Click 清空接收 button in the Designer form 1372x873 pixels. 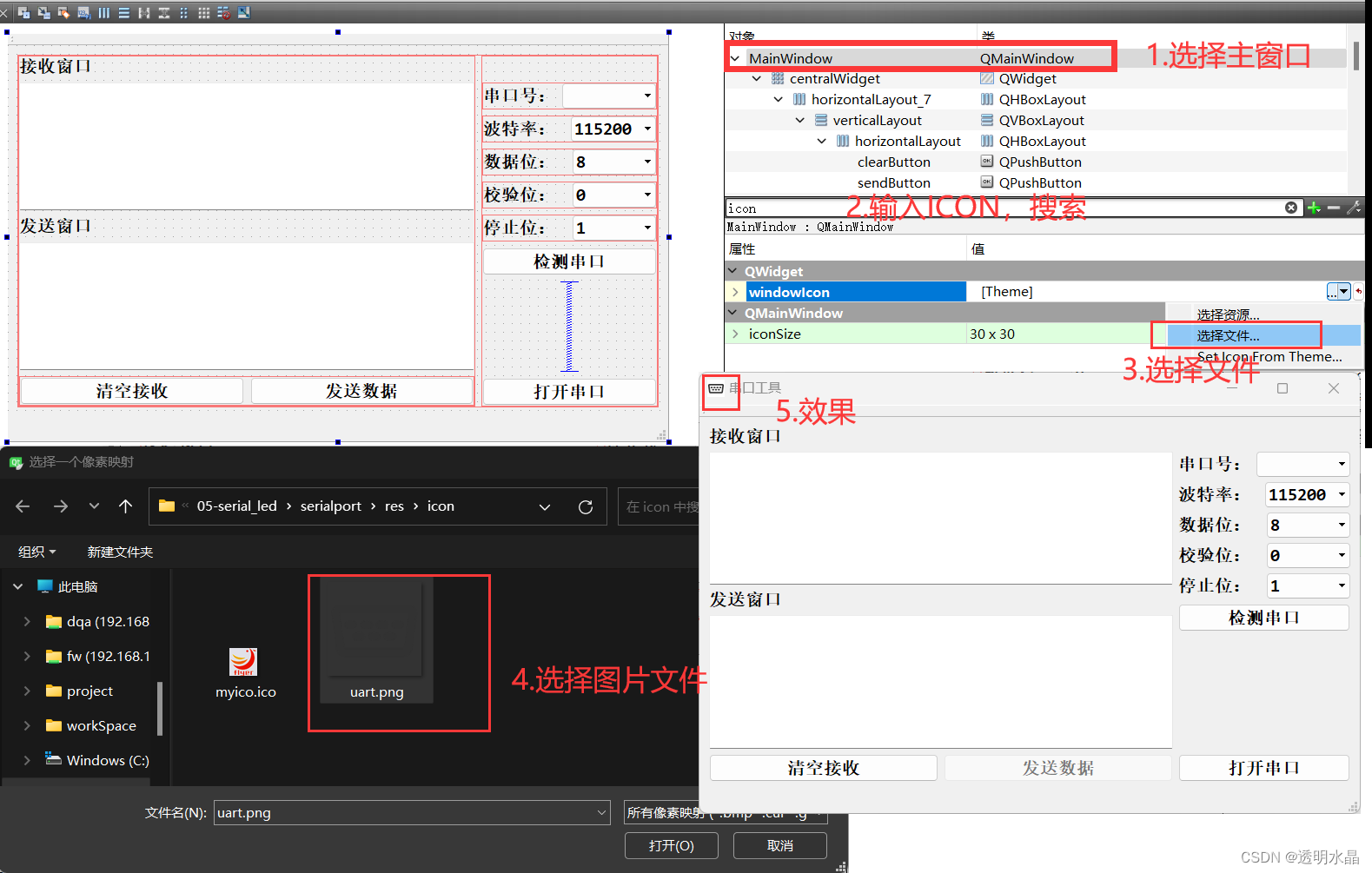(x=132, y=391)
